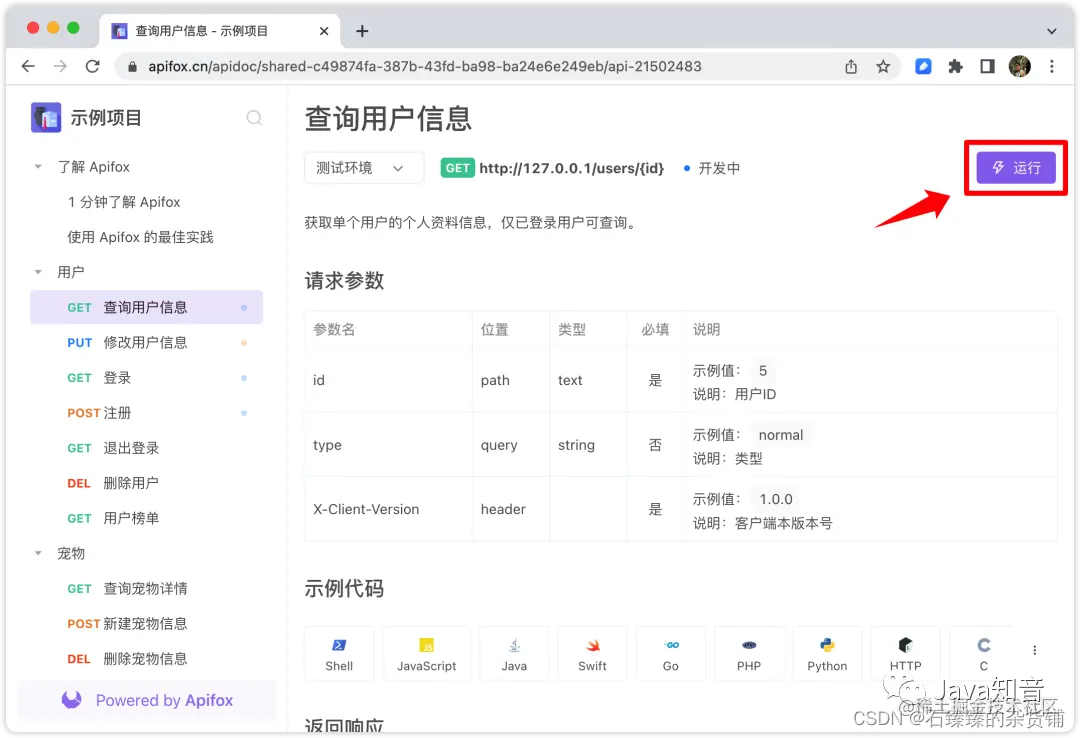
Task: Open the PHP sample code
Action: 749,653
